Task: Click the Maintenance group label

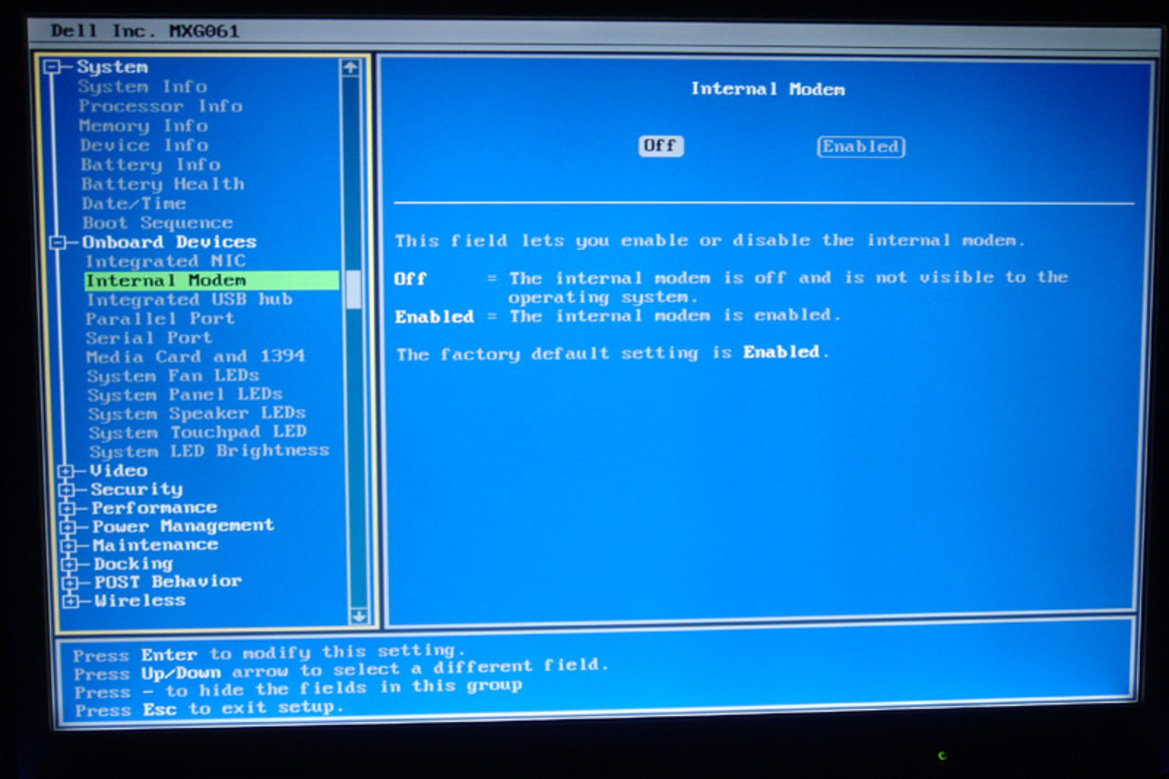Action: coord(156,545)
